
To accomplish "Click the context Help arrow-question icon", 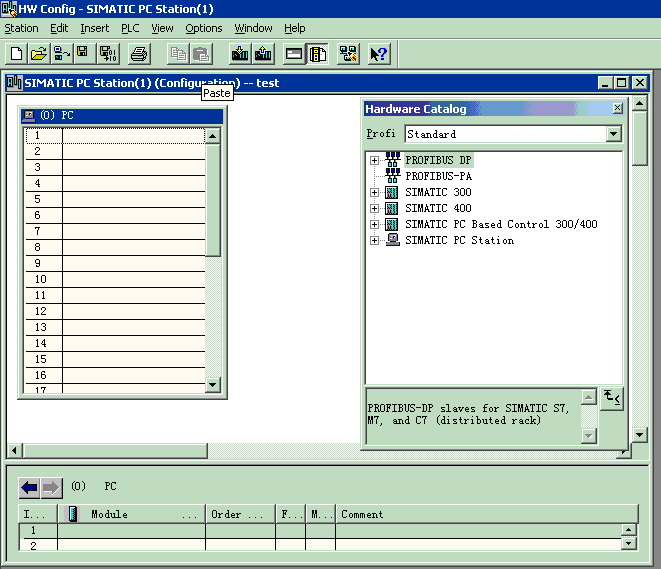I will pos(379,54).
